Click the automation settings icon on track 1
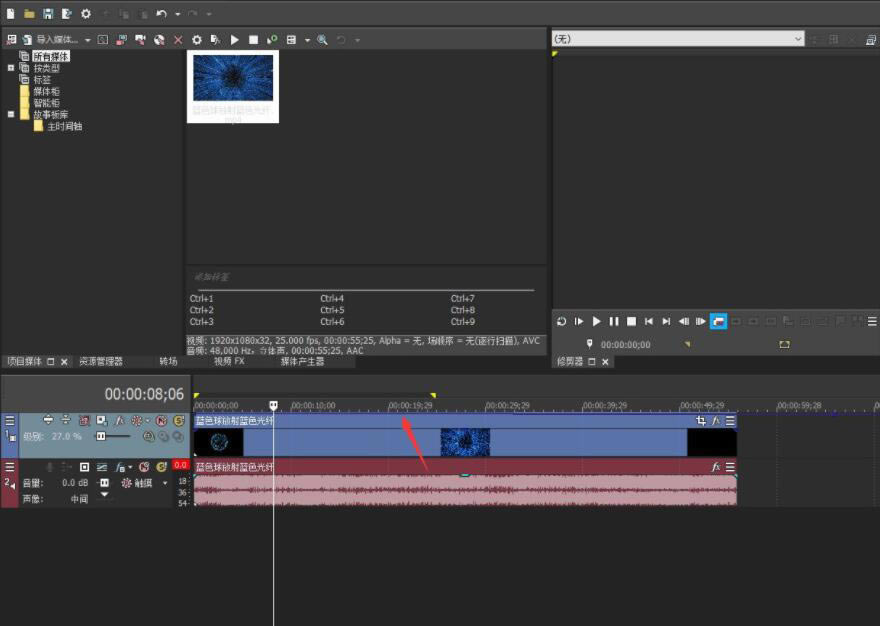 pyautogui.click(x=137, y=420)
